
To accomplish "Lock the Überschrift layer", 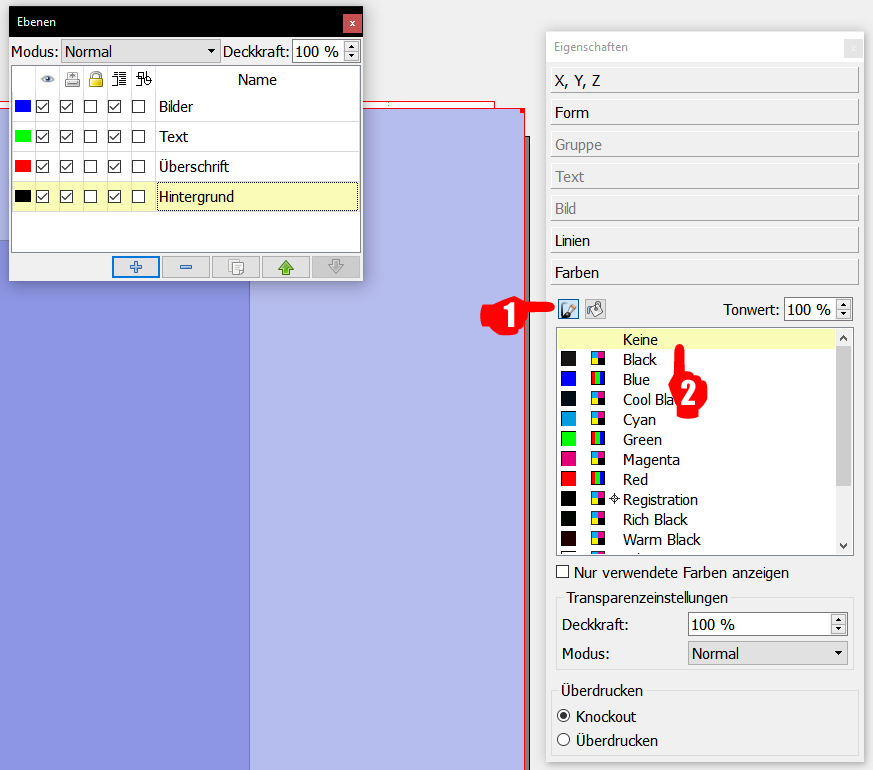I will 91,167.
